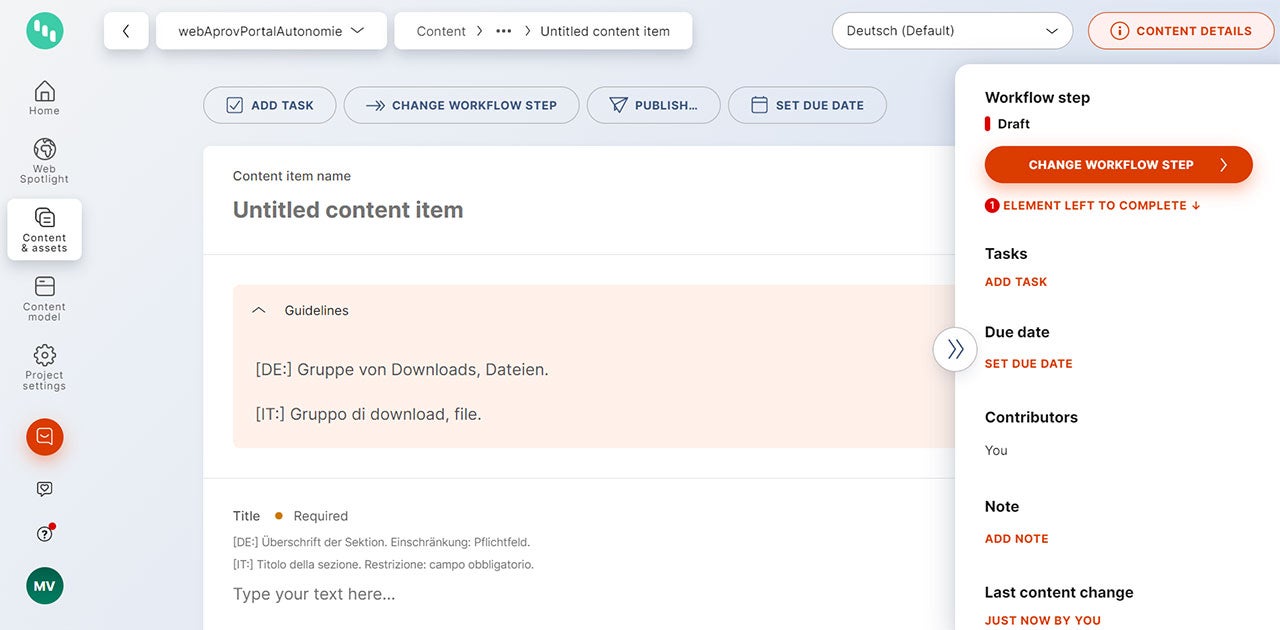Open Web Spotlight from sidebar
Screen dimensions: 1280x630
[44, 160]
